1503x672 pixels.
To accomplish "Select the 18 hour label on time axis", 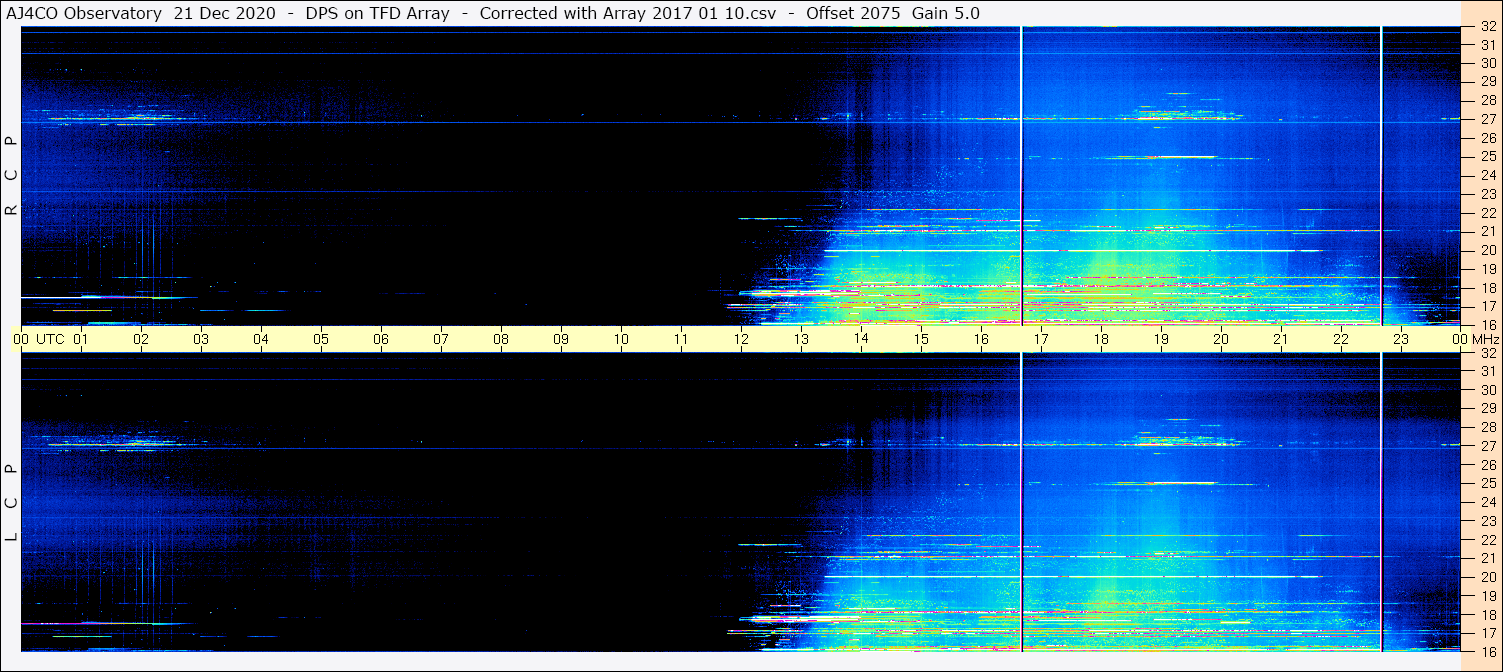I will click(x=1101, y=339).
